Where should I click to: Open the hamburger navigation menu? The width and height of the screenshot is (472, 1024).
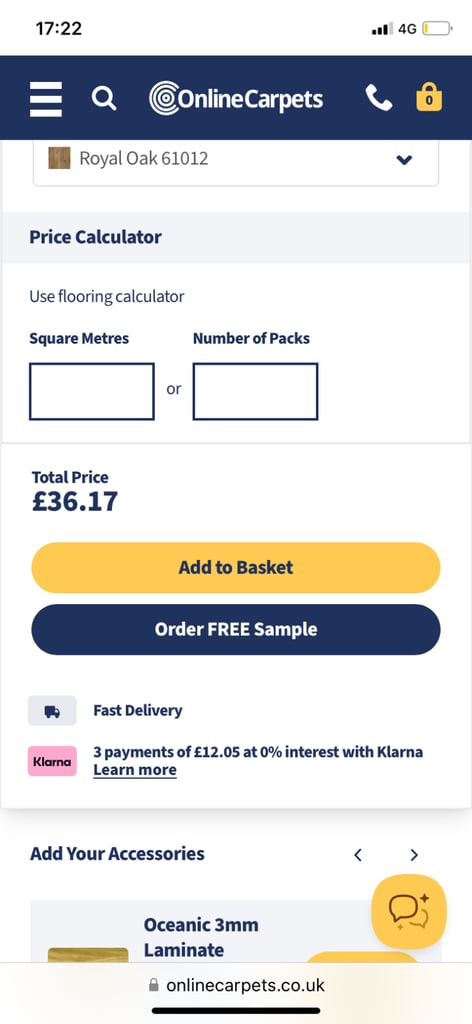click(x=46, y=99)
